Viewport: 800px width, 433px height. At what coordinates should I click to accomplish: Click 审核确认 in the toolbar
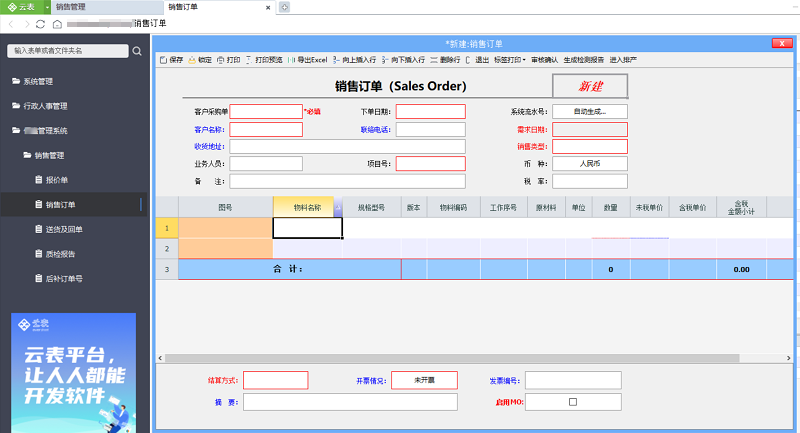click(544, 60)
